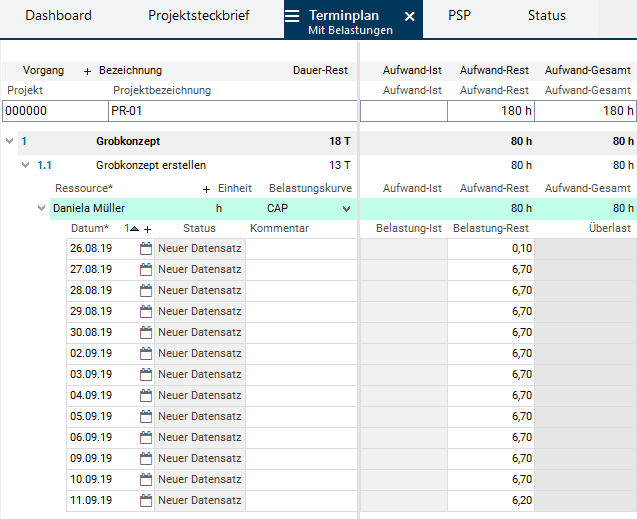
Task: Collapse the Daniela Müller resource row
Action: [41, 208]
